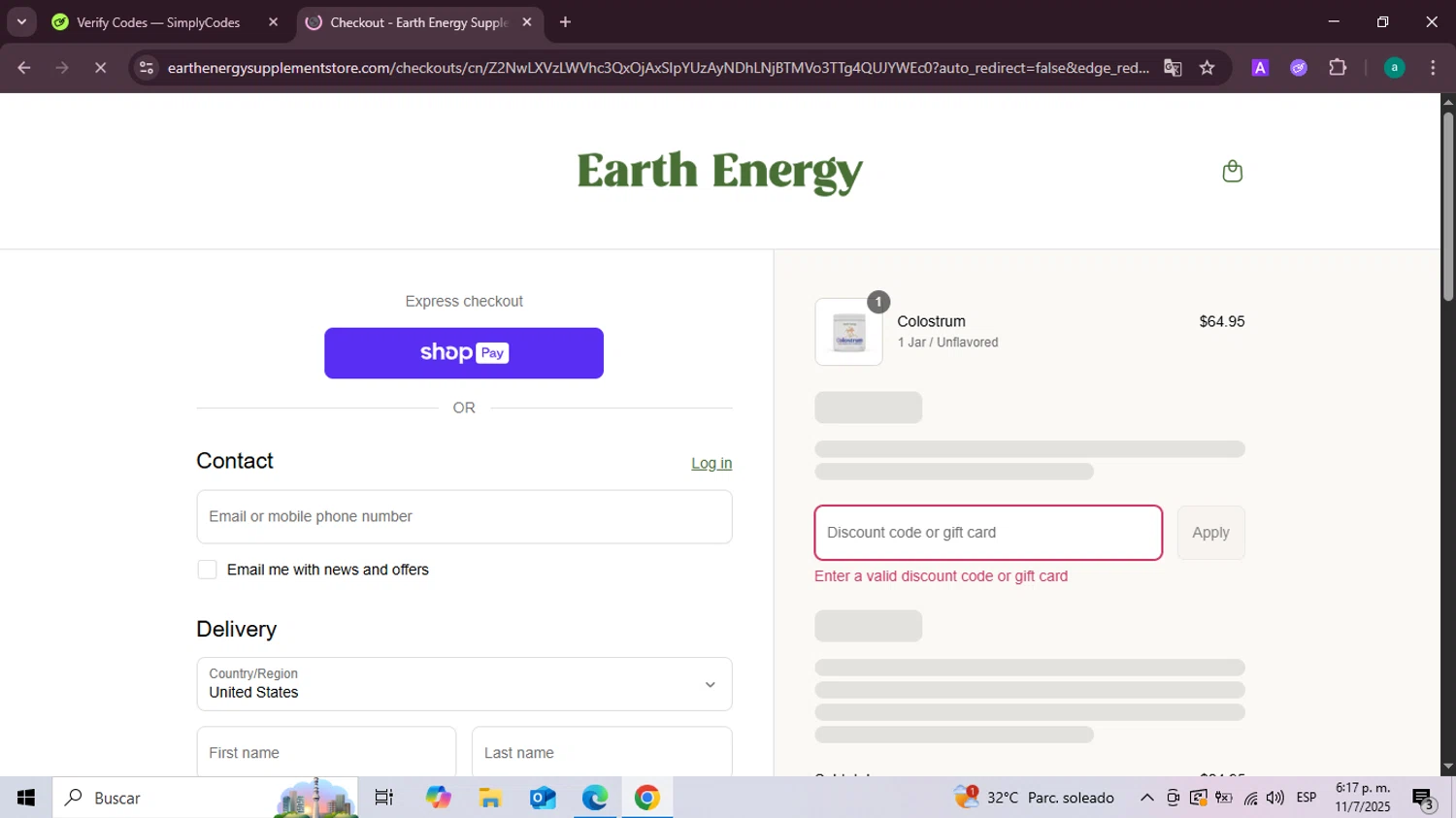The height and width of the screenshot is (818, 1456).
Task: Open the tab search dropdown arrow
Action: (x=21, y=22)
